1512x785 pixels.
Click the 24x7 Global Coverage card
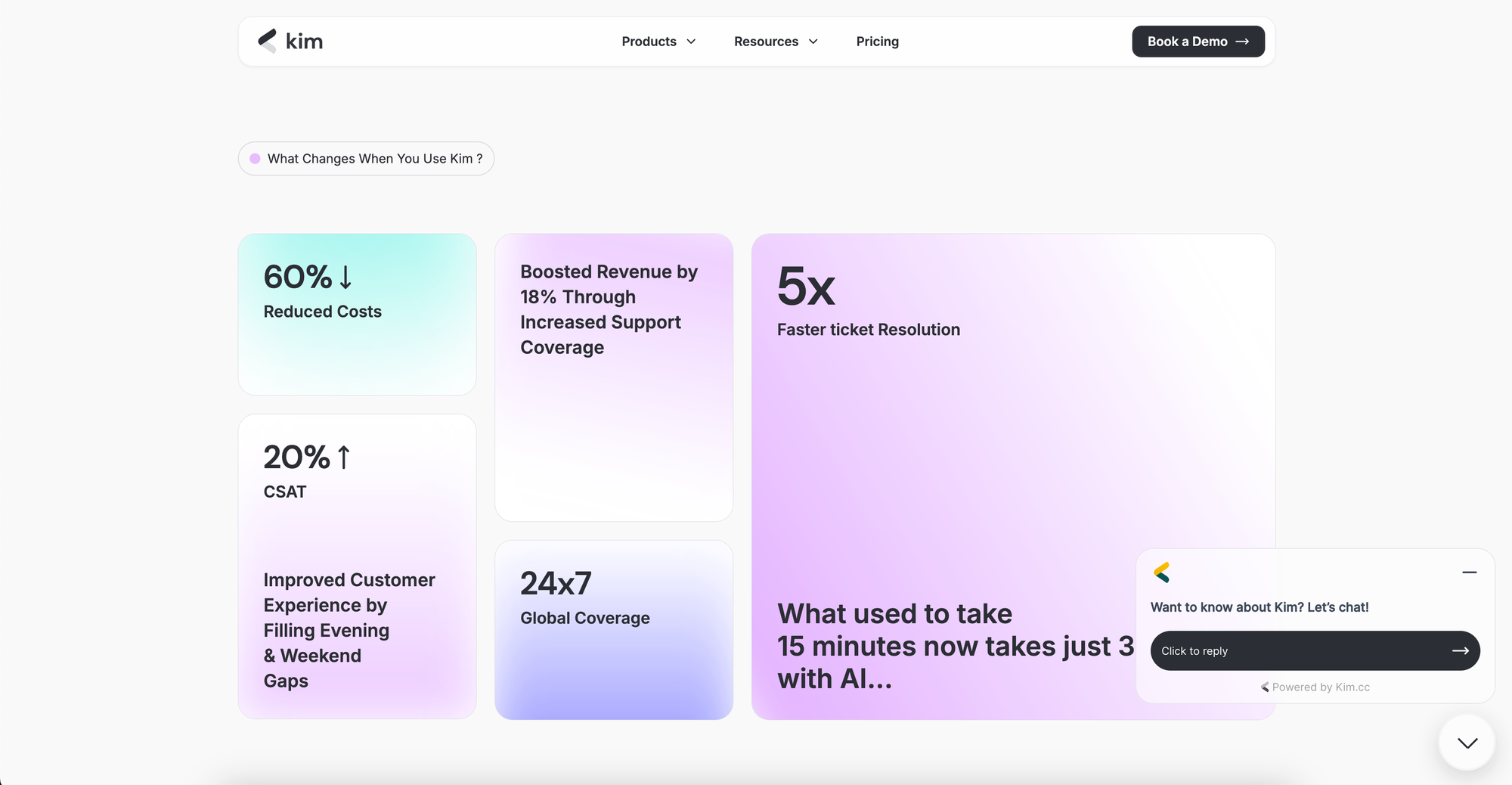pos(614,629)
